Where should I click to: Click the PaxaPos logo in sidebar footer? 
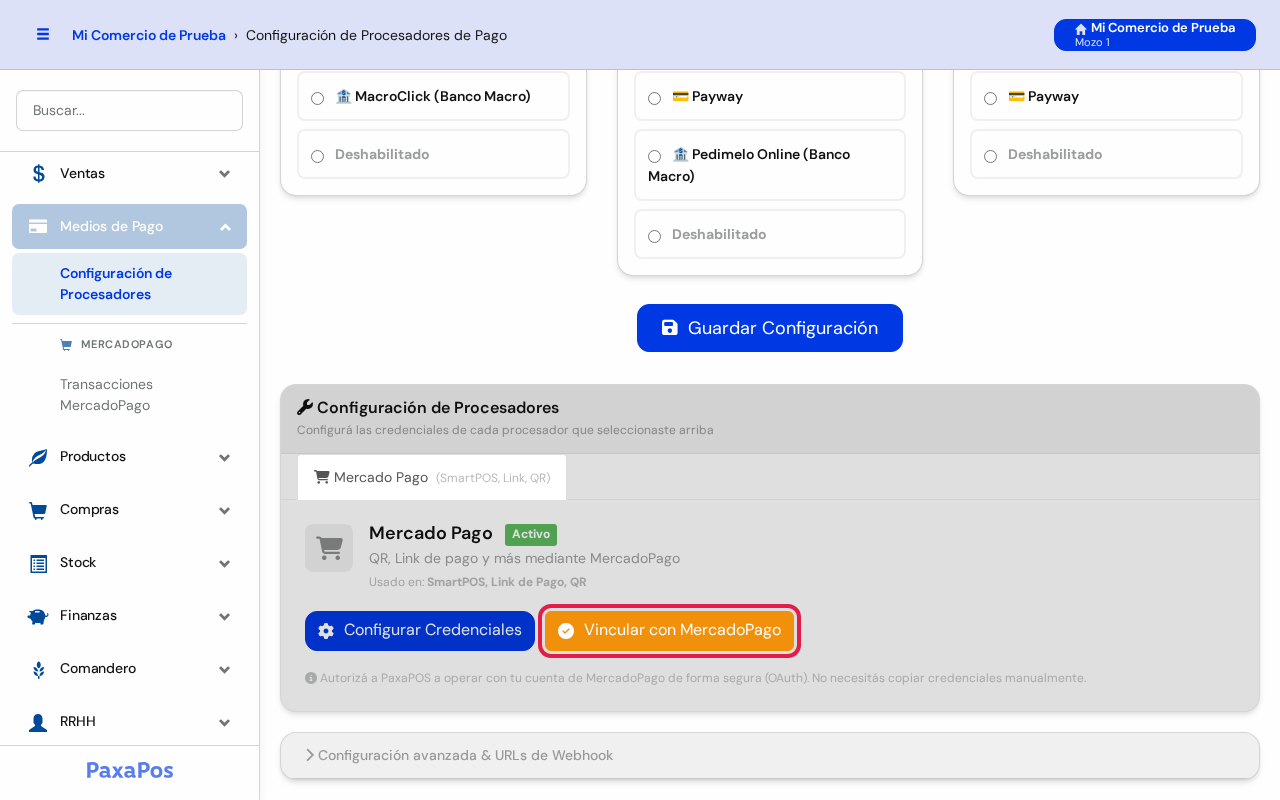click(130, 770)
